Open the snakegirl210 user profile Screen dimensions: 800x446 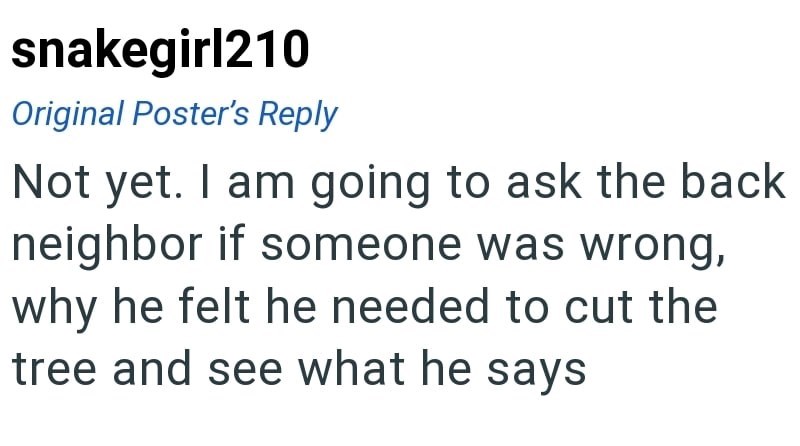coord(159,51)
